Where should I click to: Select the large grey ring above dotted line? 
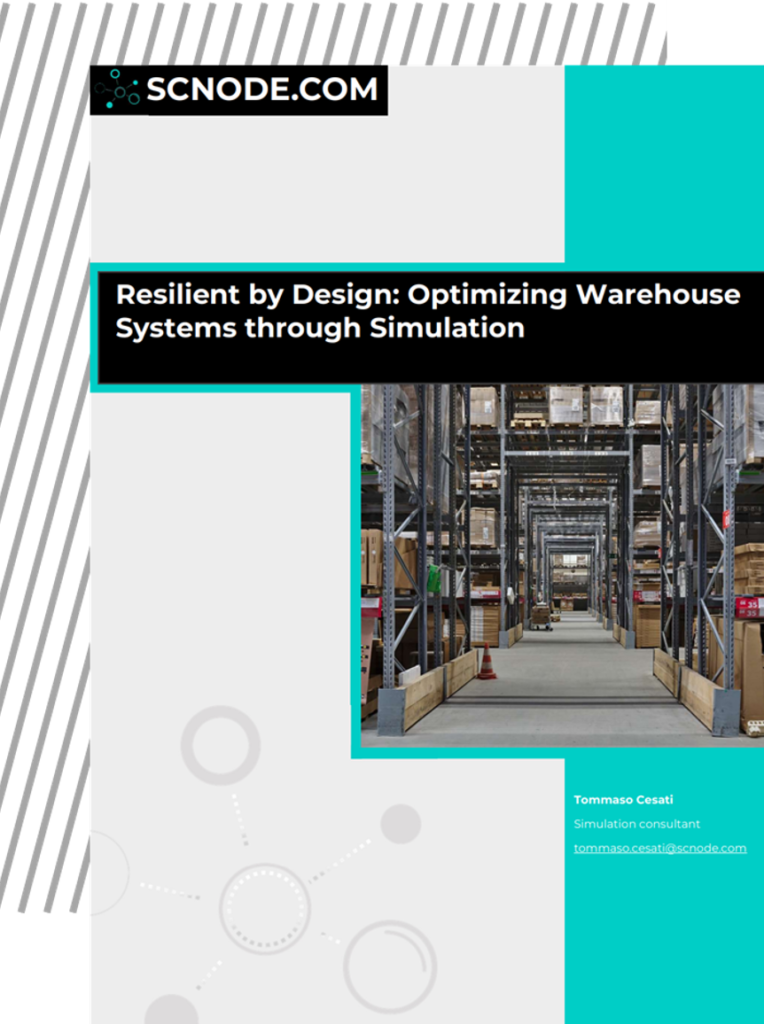(220, 745)
